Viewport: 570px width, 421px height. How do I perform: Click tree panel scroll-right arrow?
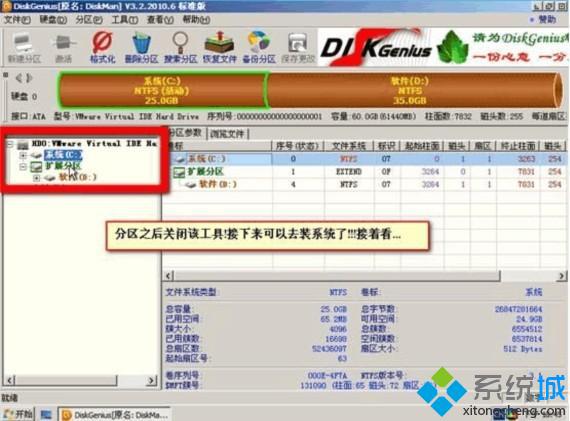151,380
